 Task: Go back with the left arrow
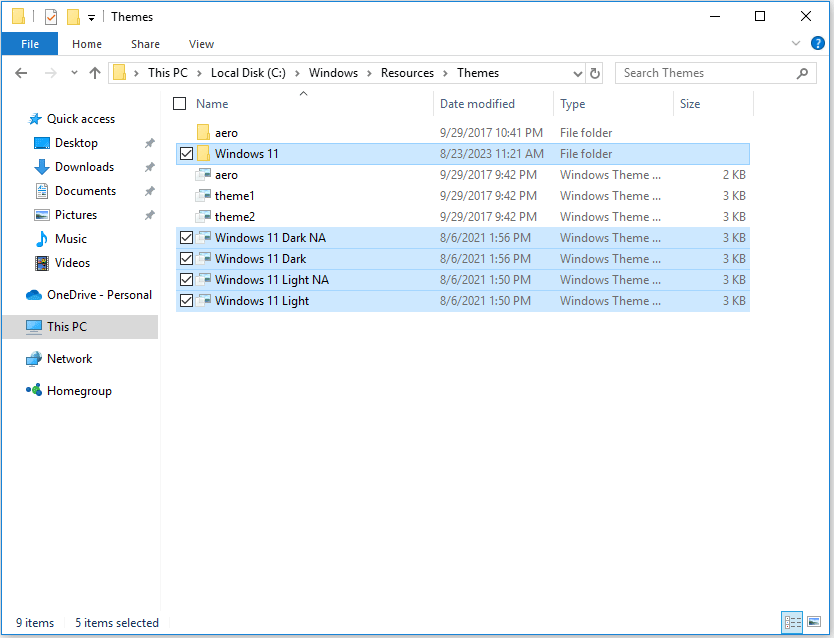point(21,73)
